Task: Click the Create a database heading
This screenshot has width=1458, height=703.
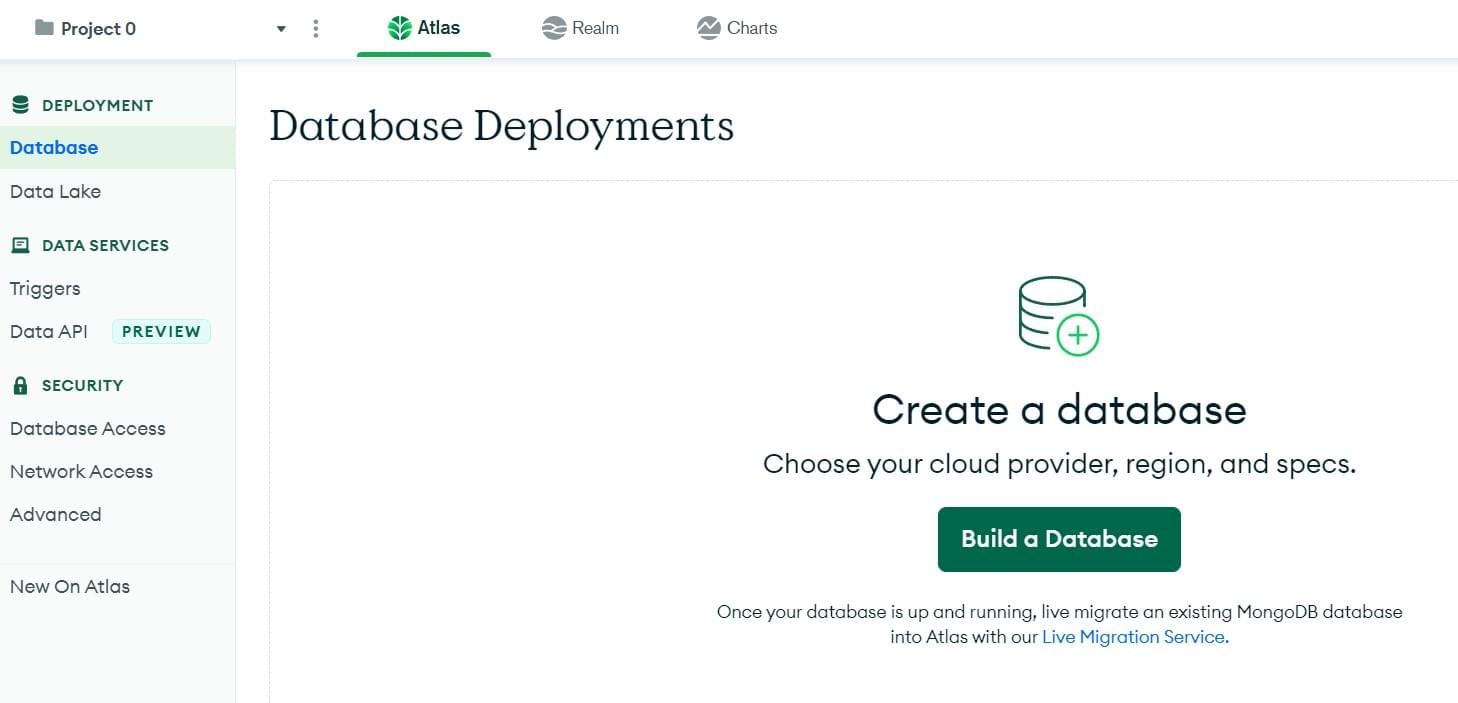Action: (1059, 409)
